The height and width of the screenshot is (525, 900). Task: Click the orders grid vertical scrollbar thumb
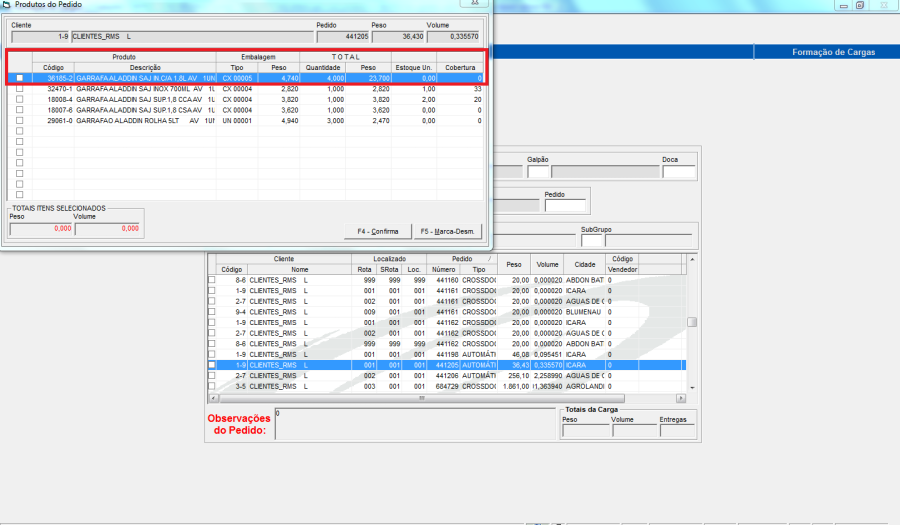pos(692,322)
